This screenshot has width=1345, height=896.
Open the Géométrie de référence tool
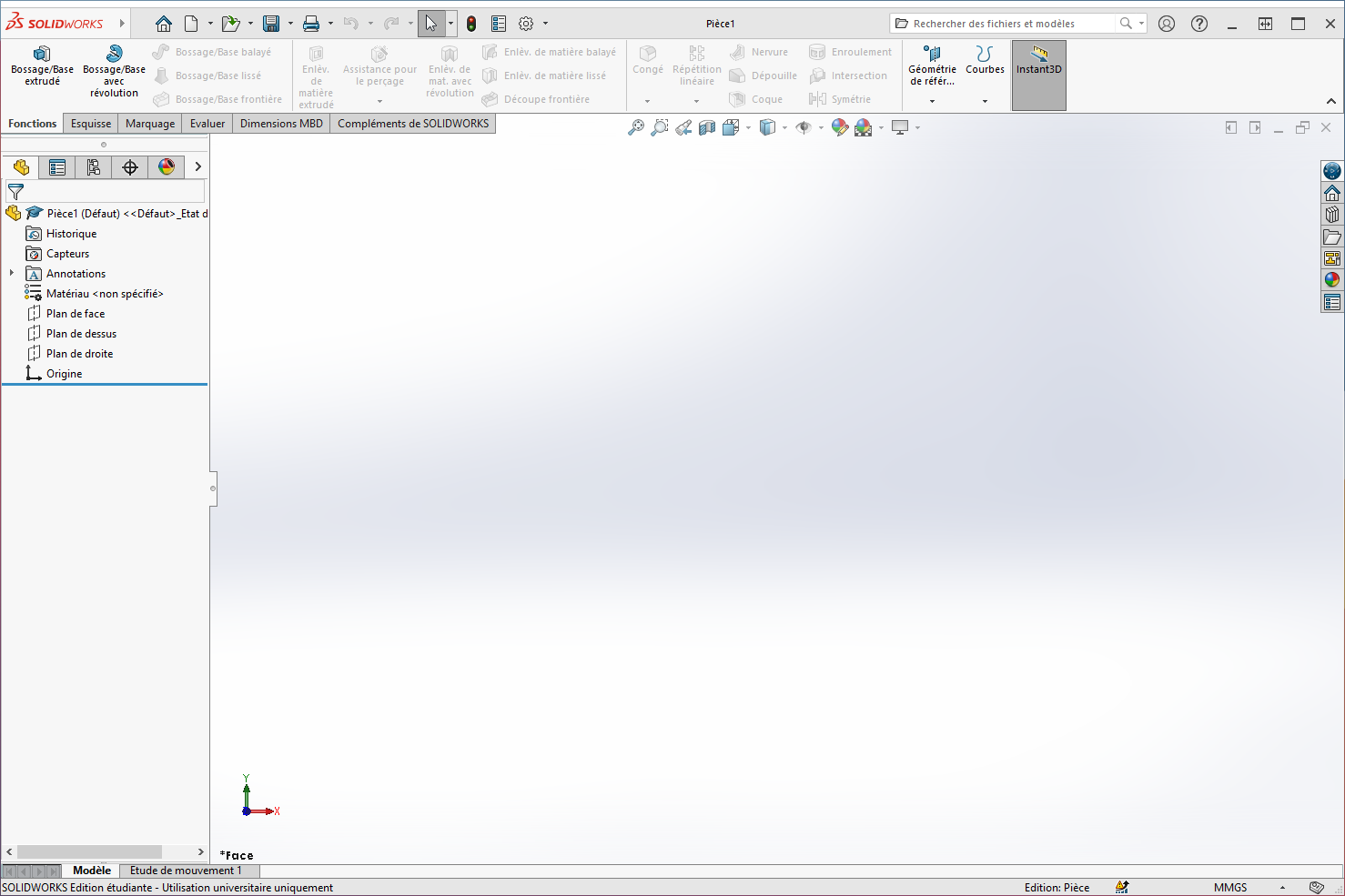click(x=932, y=66)
